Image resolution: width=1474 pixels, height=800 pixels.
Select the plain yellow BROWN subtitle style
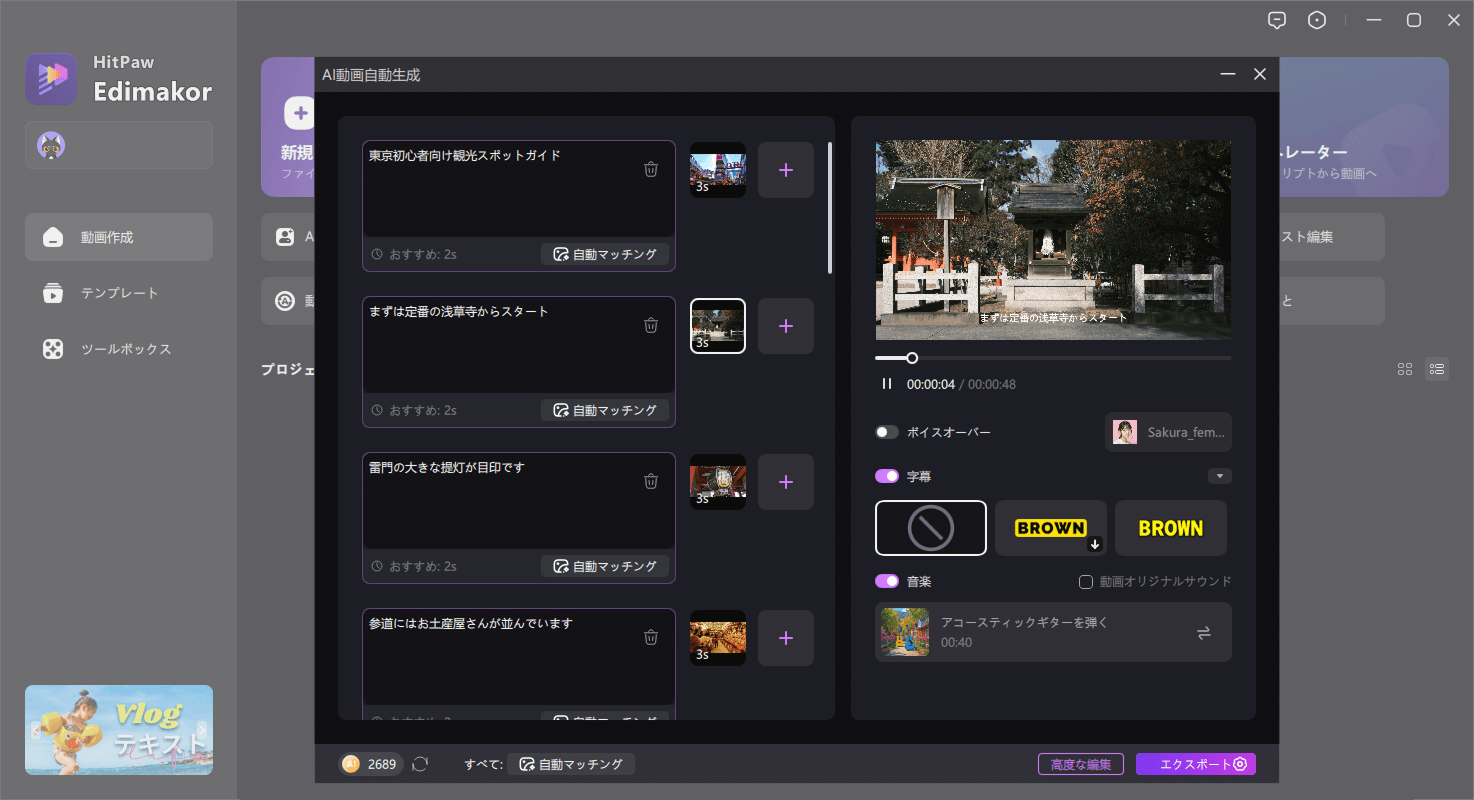[1171, 528]
